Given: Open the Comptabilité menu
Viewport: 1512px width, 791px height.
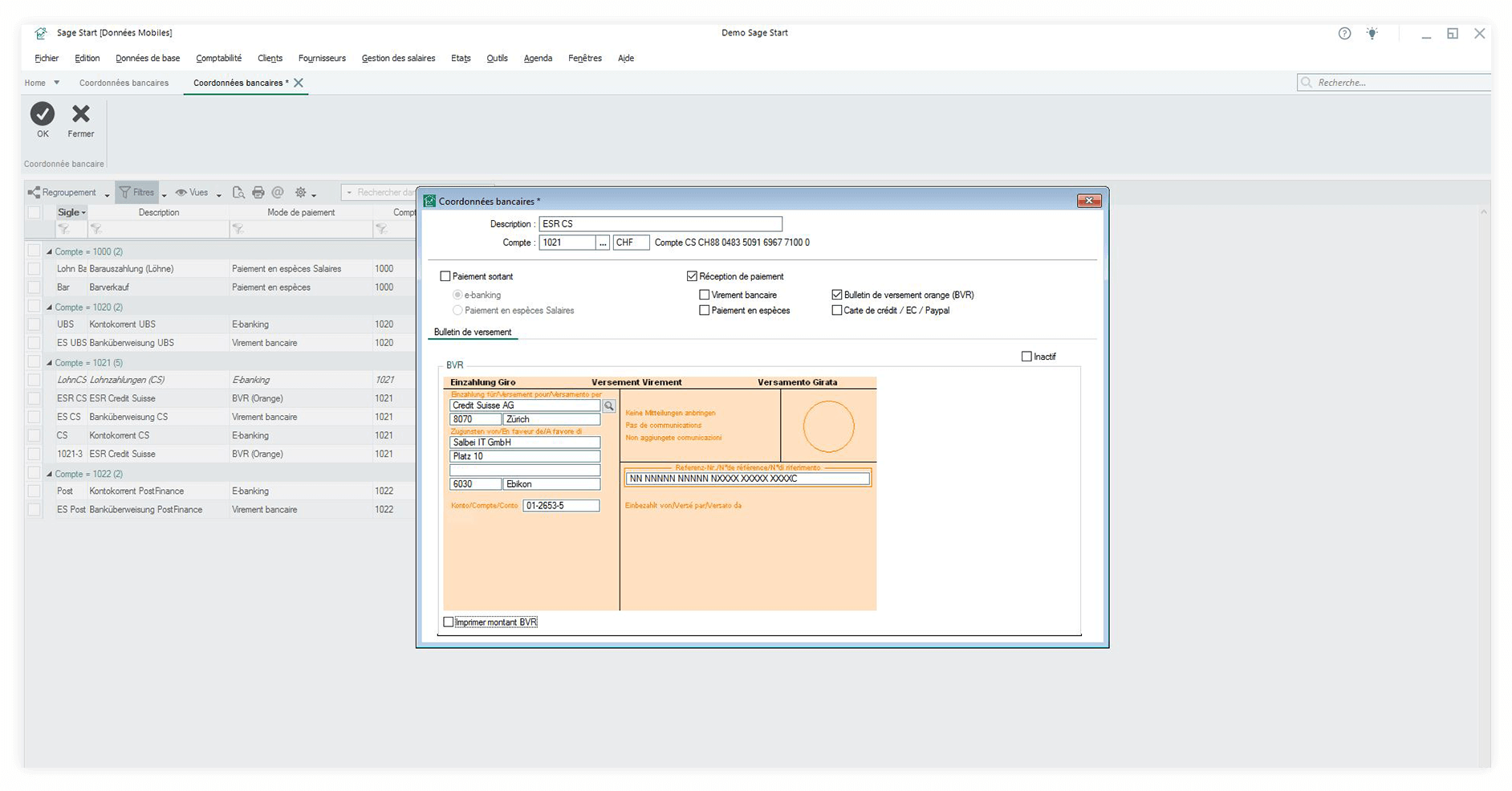Looking at the screenshot, I should pos(219,58).
